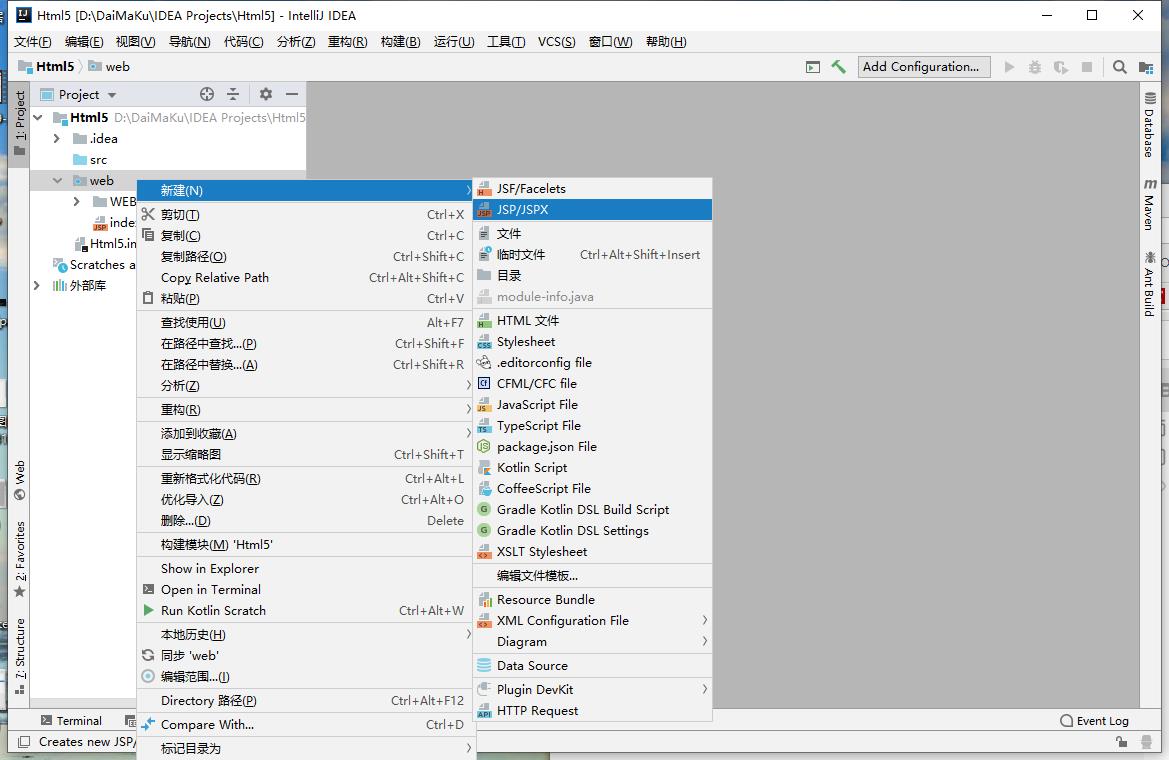Click the Debug bug icon in toolbar
Viewport: 1169px width, 760px height.
click(1035, 67)
